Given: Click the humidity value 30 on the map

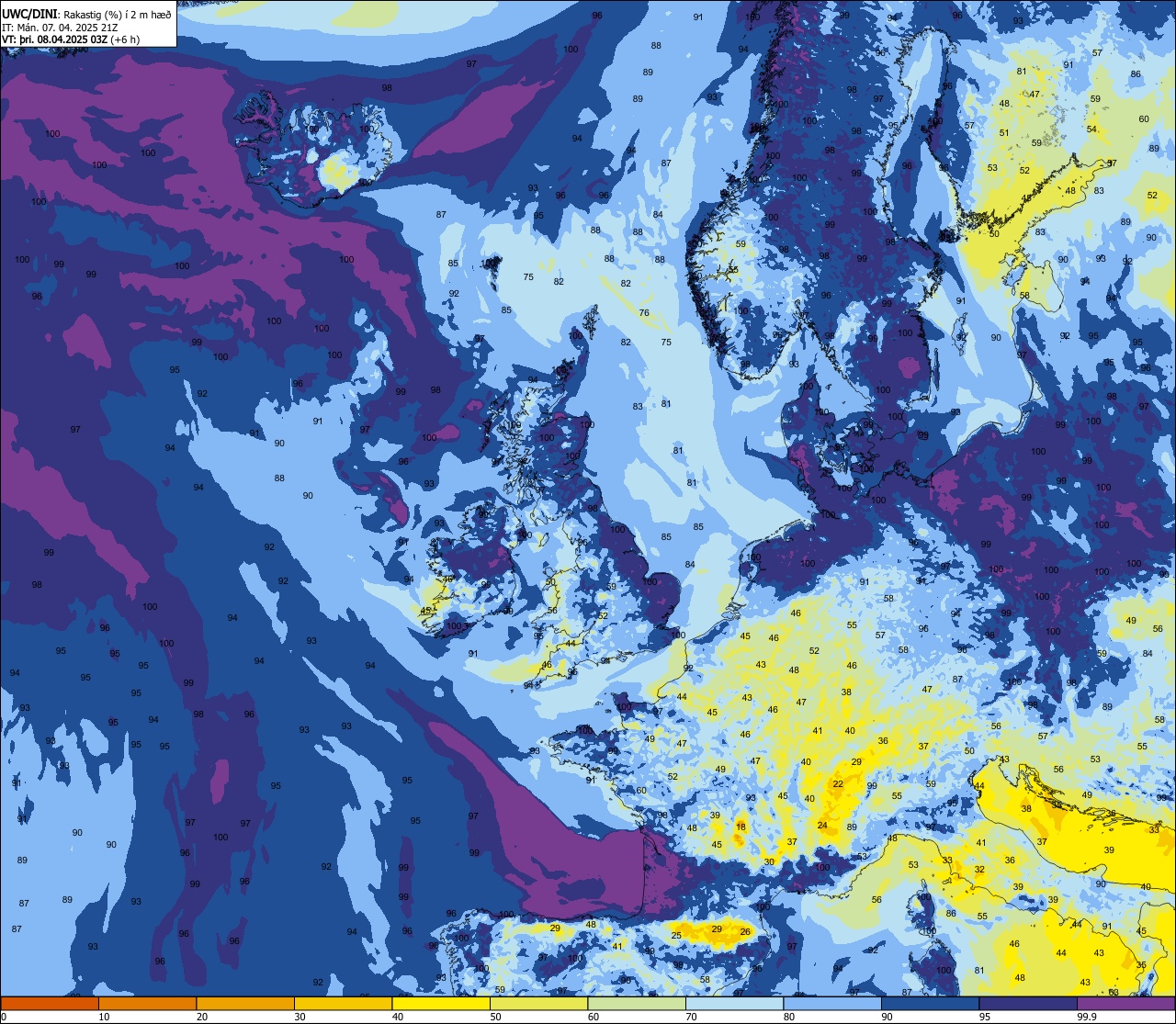Looking at the screenshot, I should [x=770, y=861].
